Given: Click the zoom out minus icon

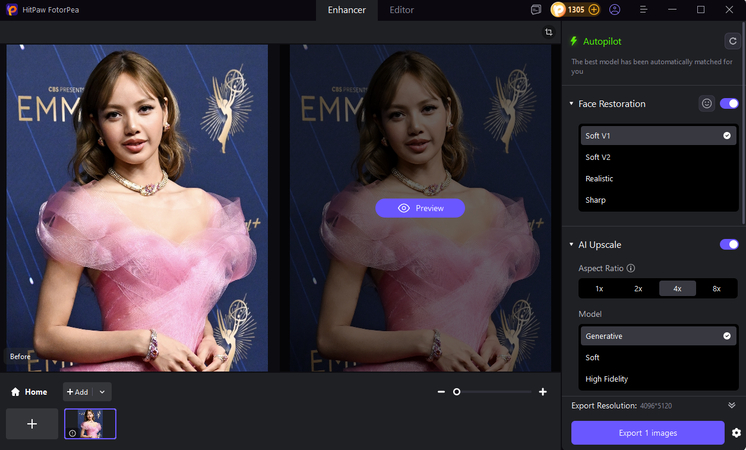Looking at the screenshot, I should click(441, 392).
